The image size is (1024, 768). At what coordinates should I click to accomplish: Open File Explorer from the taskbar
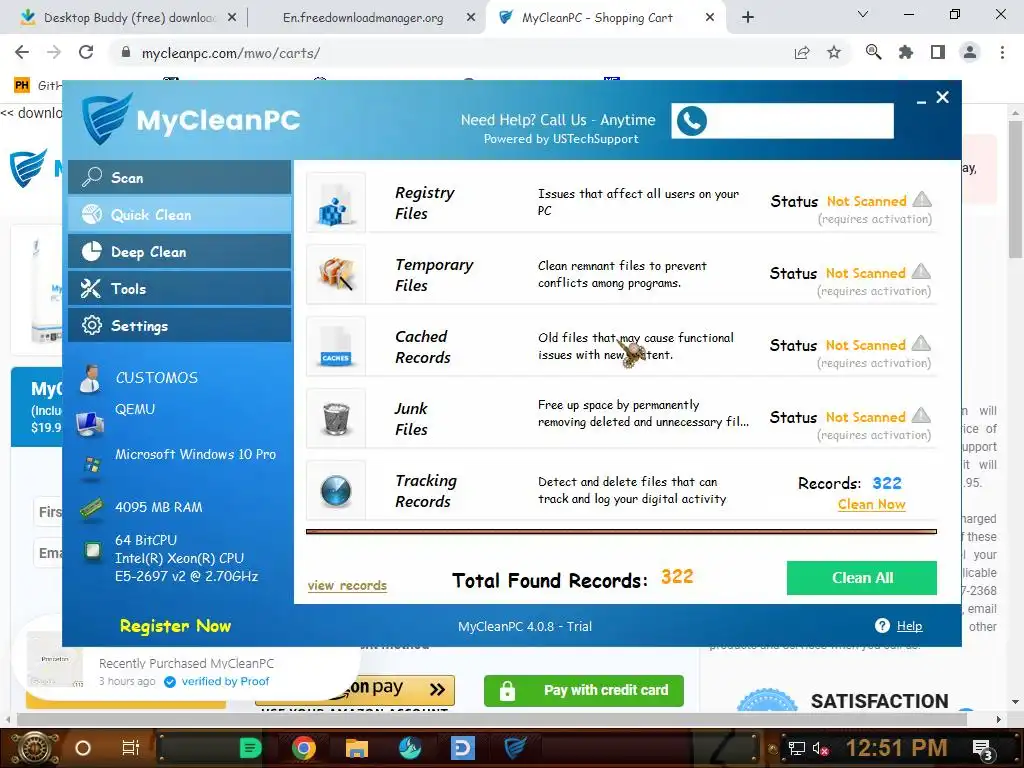tap(357, 748)
